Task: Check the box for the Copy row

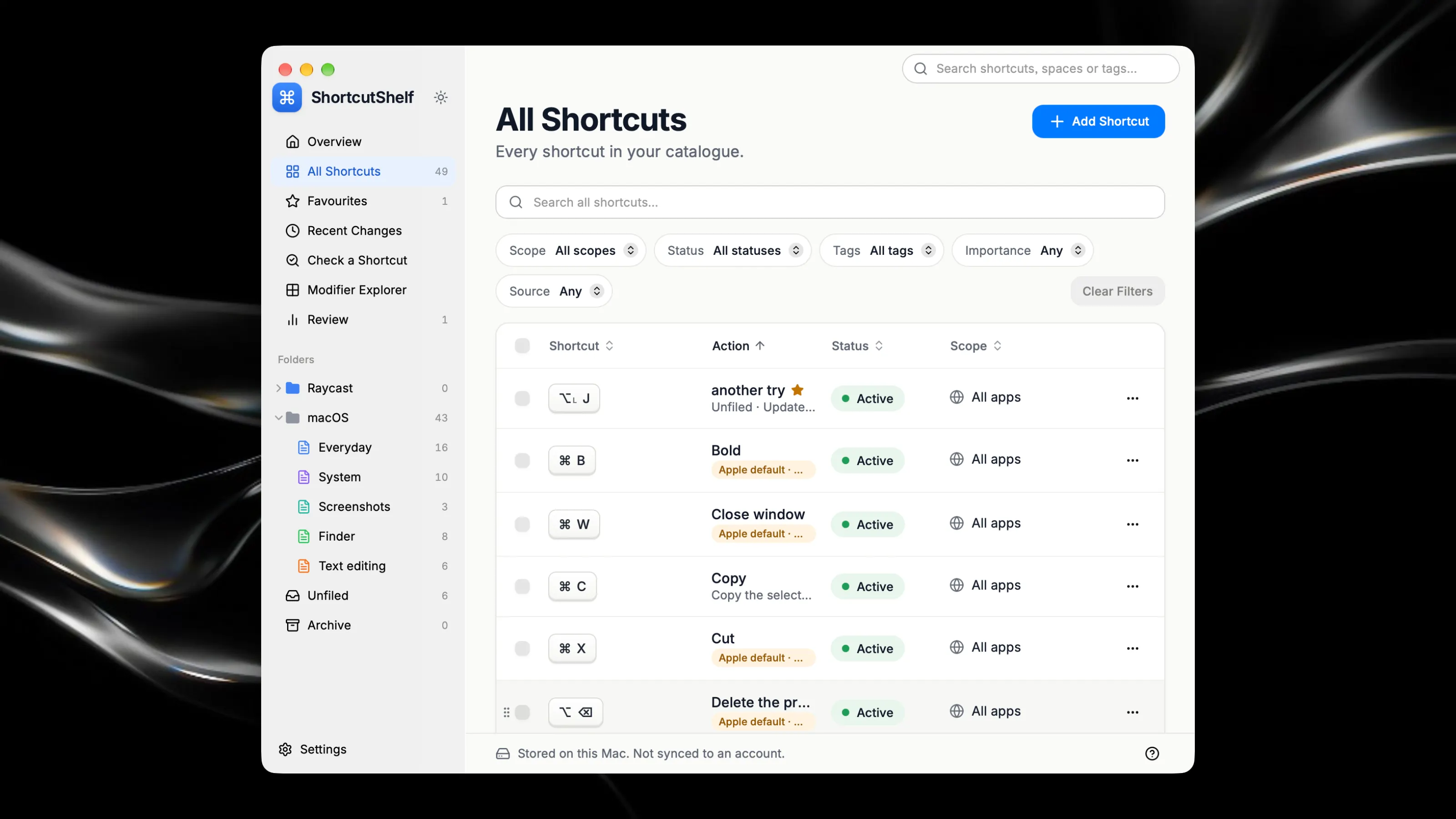Action: tap(522, 586)
